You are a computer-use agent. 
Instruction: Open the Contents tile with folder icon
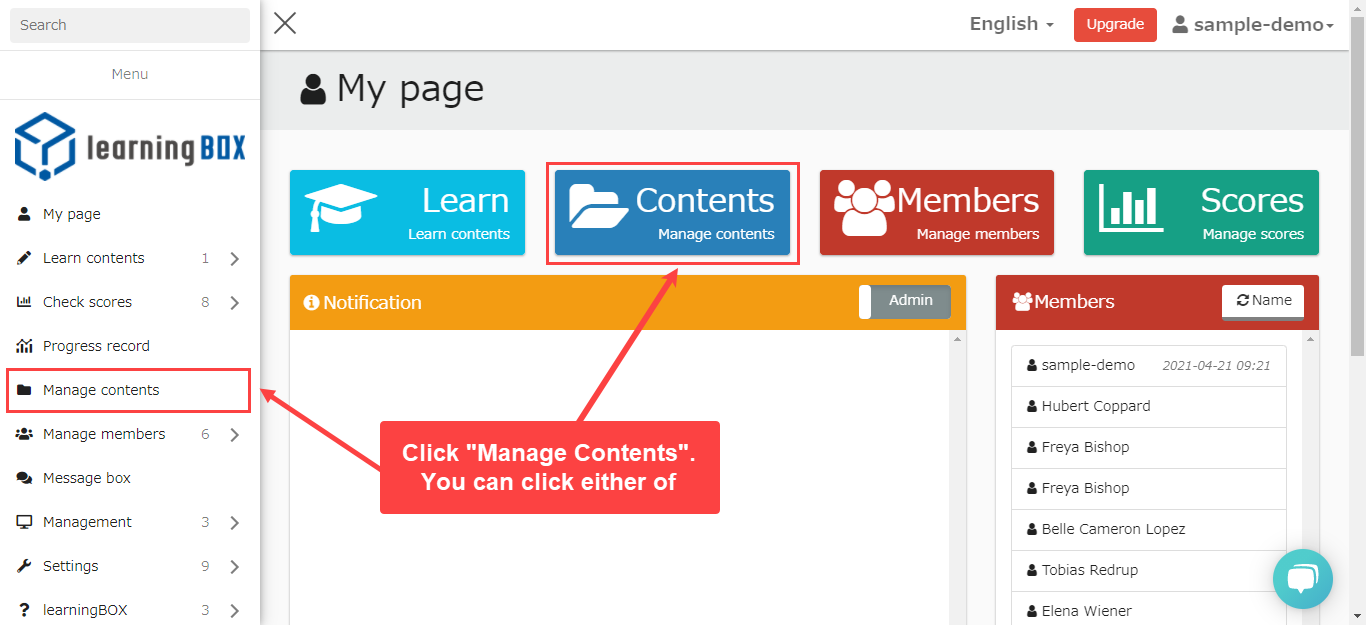[x=672, y=212]
